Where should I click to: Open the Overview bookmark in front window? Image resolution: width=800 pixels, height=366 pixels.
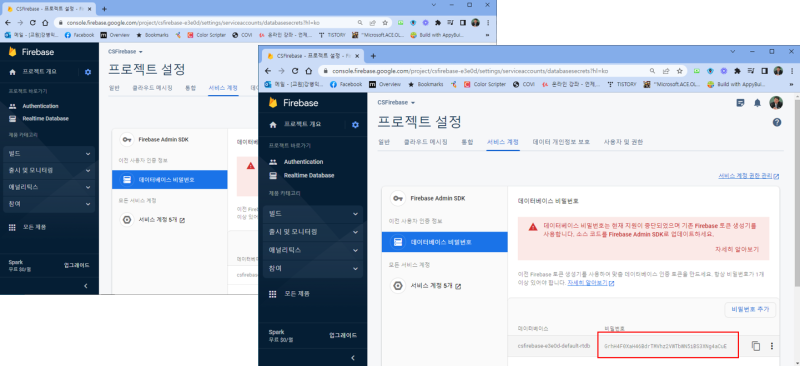(x=385, y=84)
